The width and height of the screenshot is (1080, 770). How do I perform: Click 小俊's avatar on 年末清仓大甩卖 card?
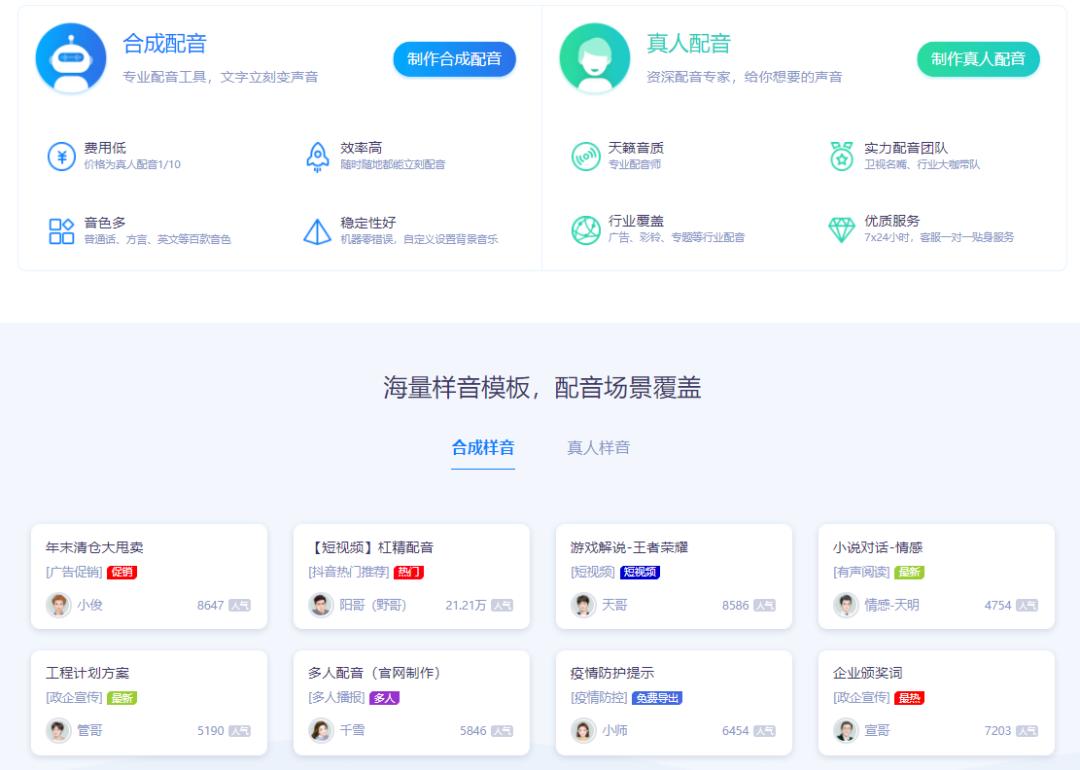(x=59, y=605)
